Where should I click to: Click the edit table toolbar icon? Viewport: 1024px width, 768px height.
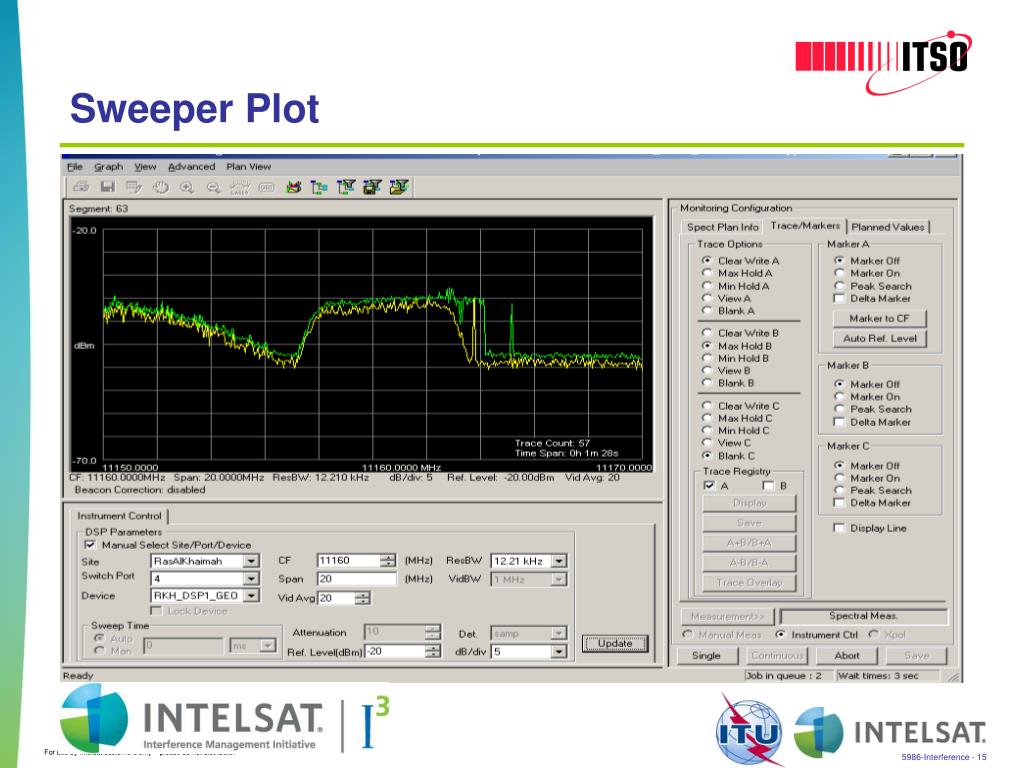point(134,187)
